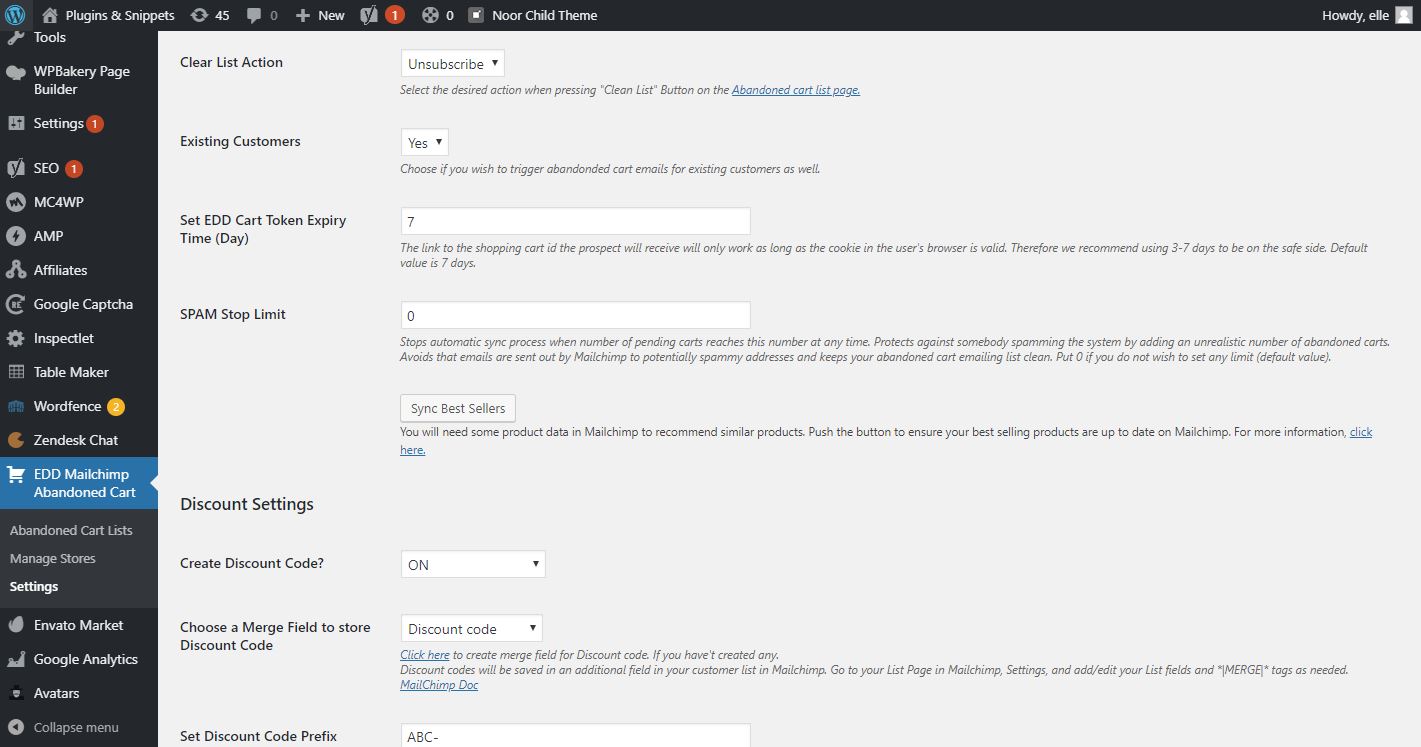Click the SPAM Stop Limit label
The width and height of the screenshot is (1421, 747).
click(x=233, y=314)
